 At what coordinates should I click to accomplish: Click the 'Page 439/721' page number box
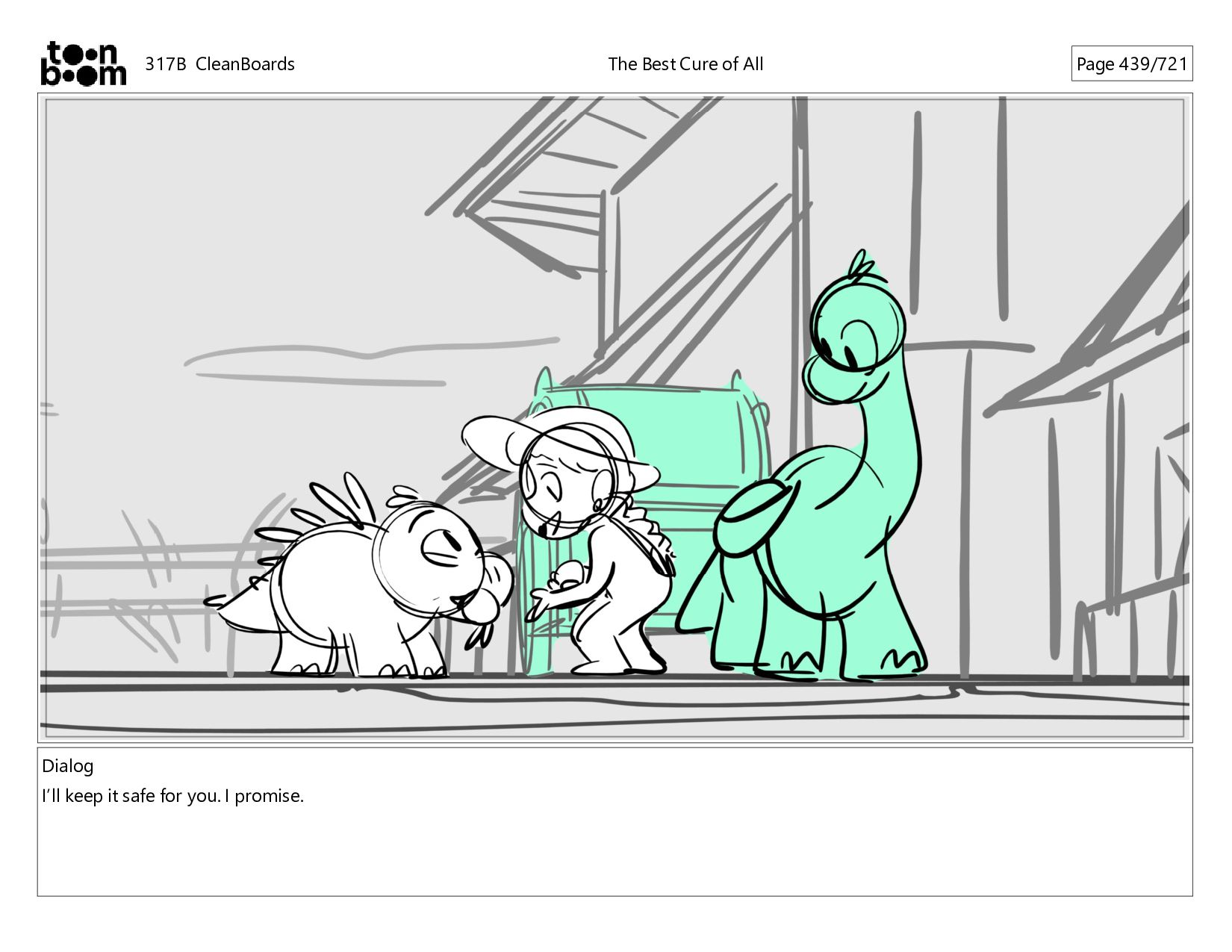click(x=1132, y=64)
